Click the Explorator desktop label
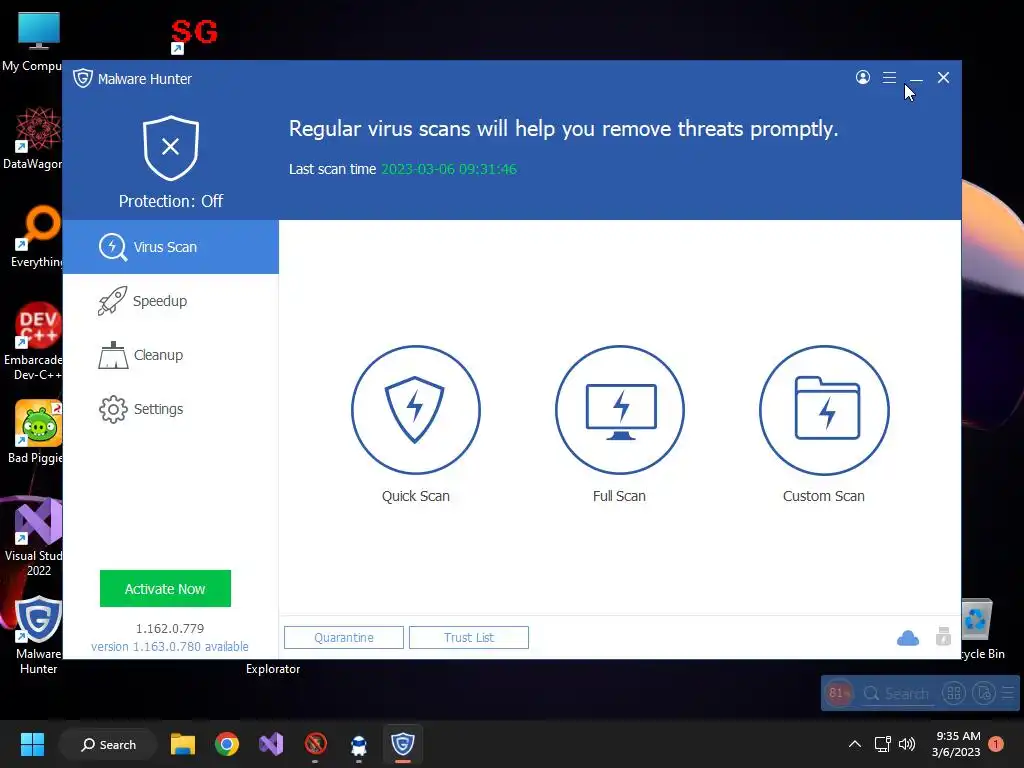 (273, 669)
